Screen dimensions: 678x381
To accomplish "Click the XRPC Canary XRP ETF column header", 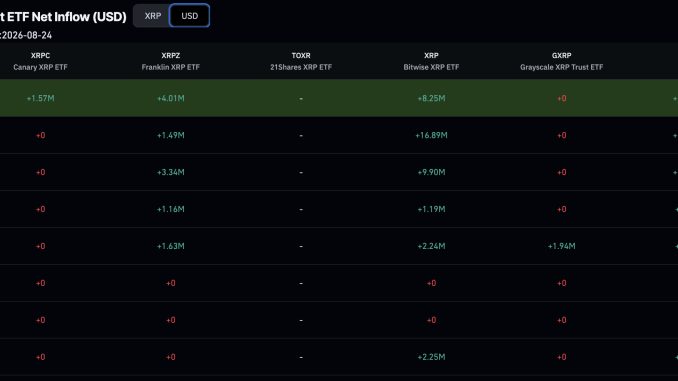I will (40, 61).
